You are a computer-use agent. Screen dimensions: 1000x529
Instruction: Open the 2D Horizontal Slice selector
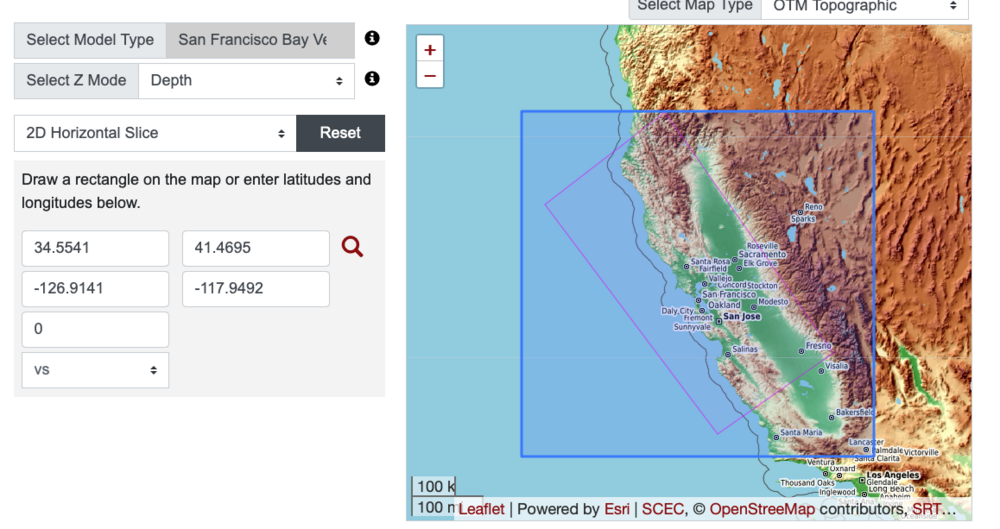click(155, 133)
